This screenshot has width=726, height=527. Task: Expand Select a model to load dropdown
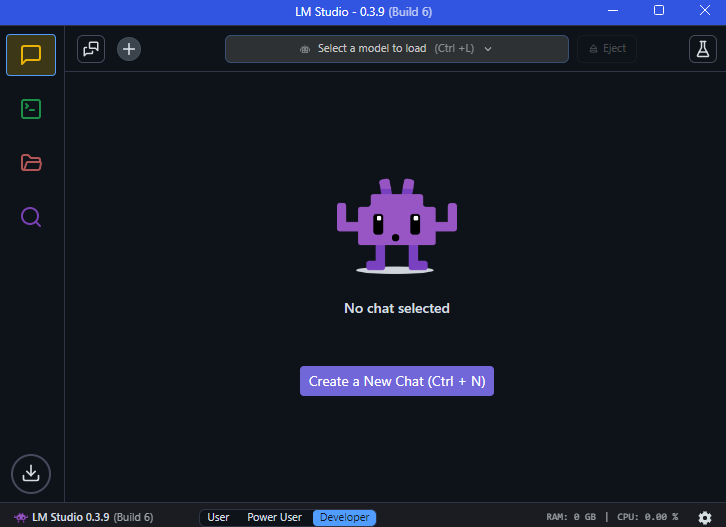pyautogui.click(x=397, y=49)
